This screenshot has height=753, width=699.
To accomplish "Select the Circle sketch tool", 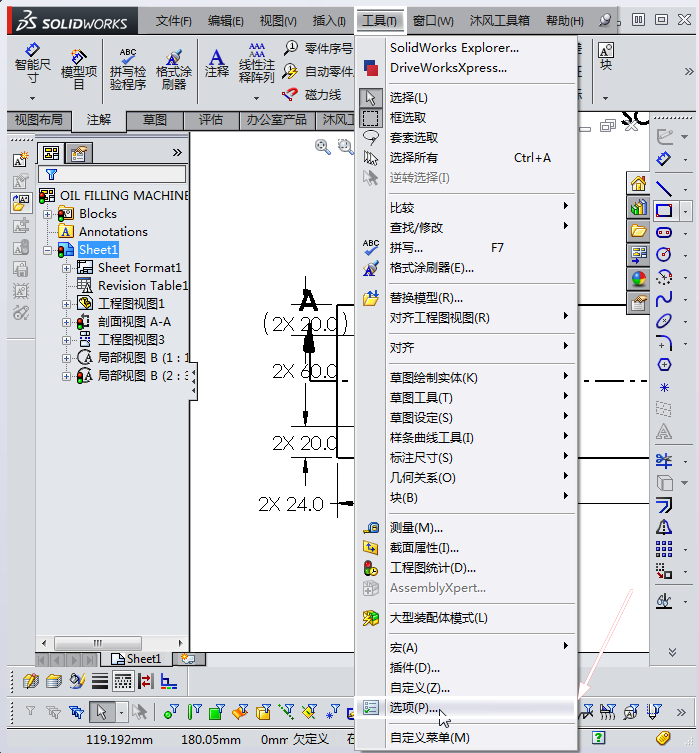I will click(664, 254).
